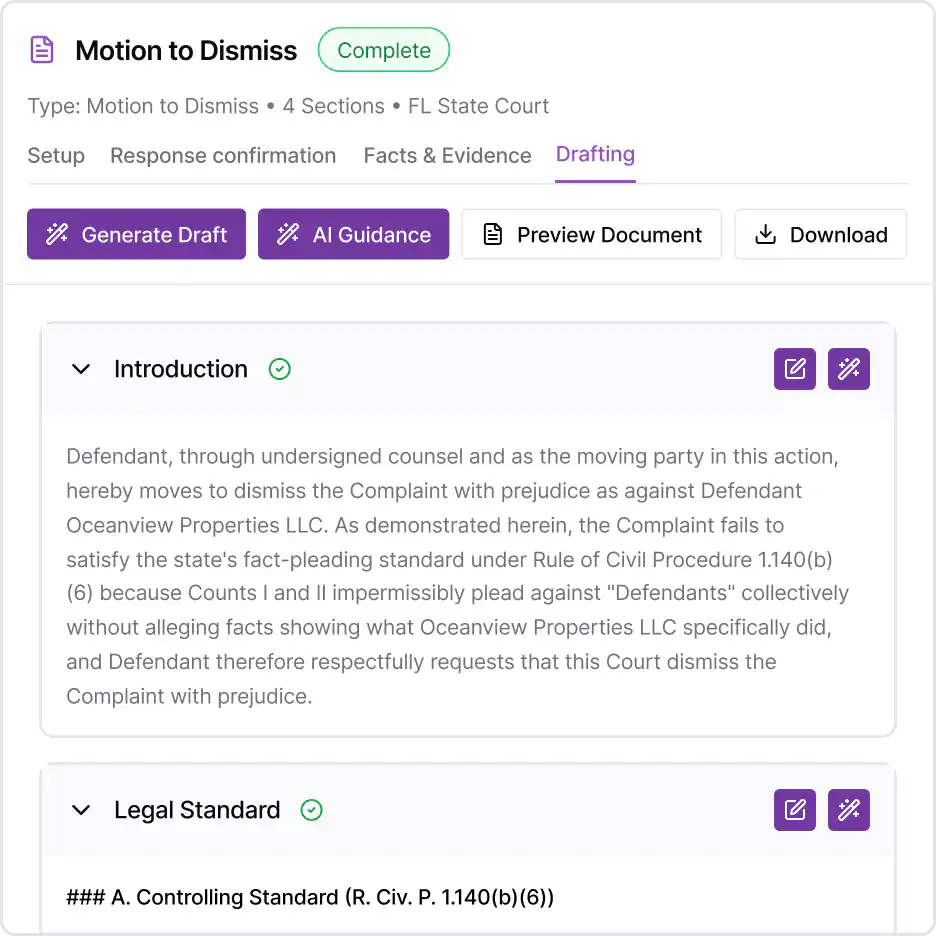
Task: Open the Setup tab
Action: pos(56,156)
